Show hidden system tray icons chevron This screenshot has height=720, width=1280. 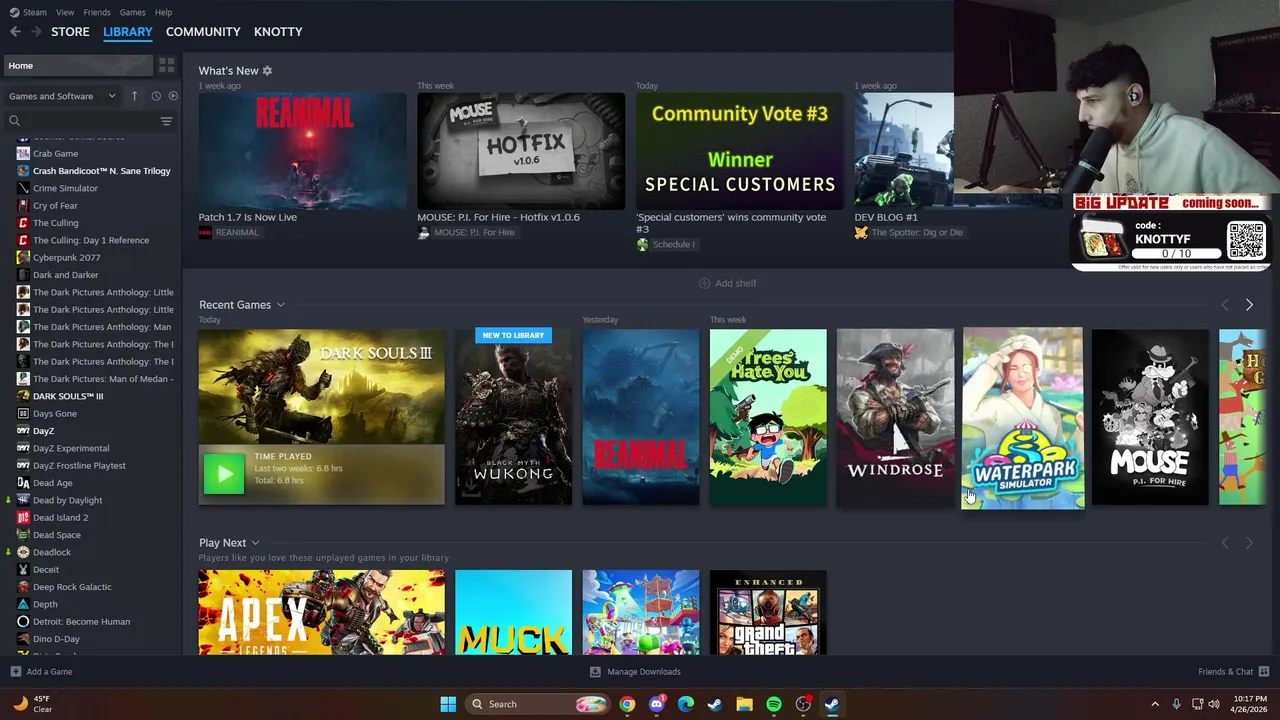(1155, 704)
